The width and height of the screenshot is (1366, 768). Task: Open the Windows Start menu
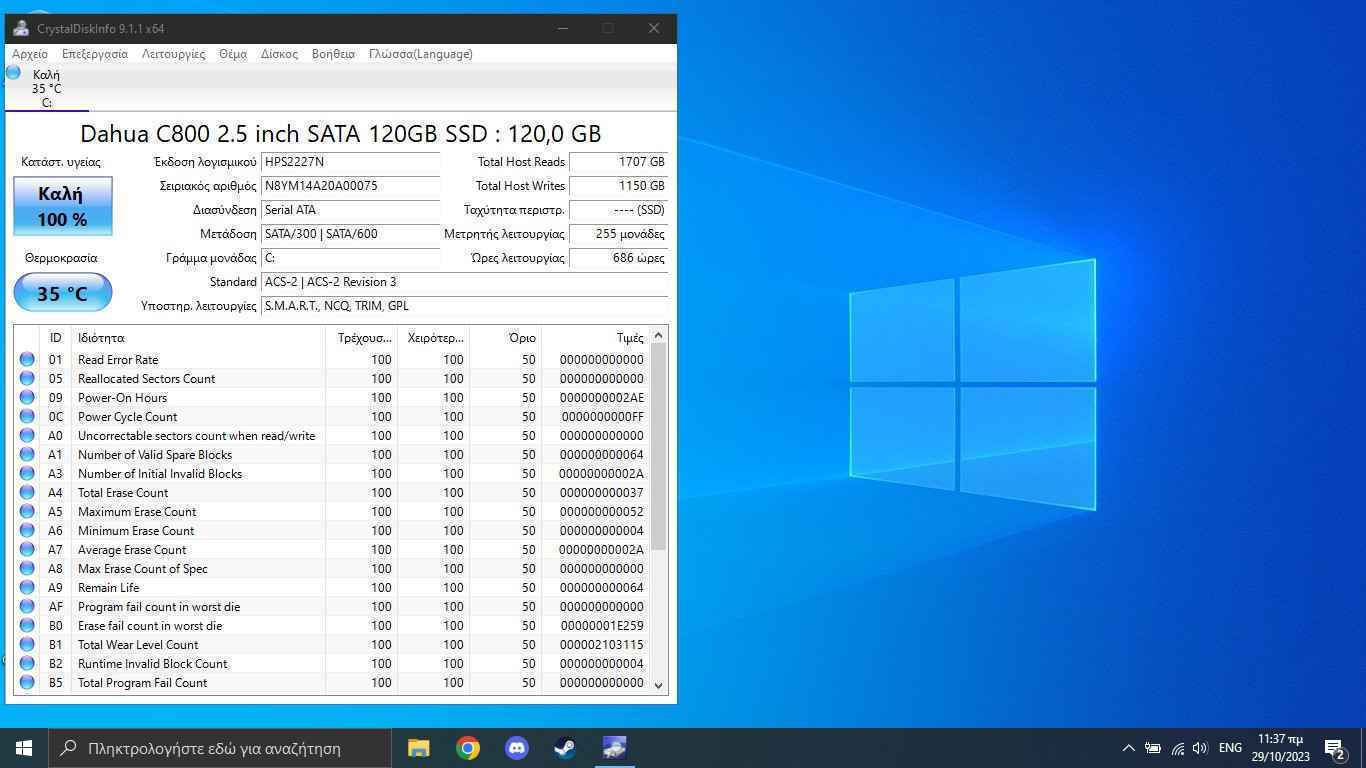24,748
